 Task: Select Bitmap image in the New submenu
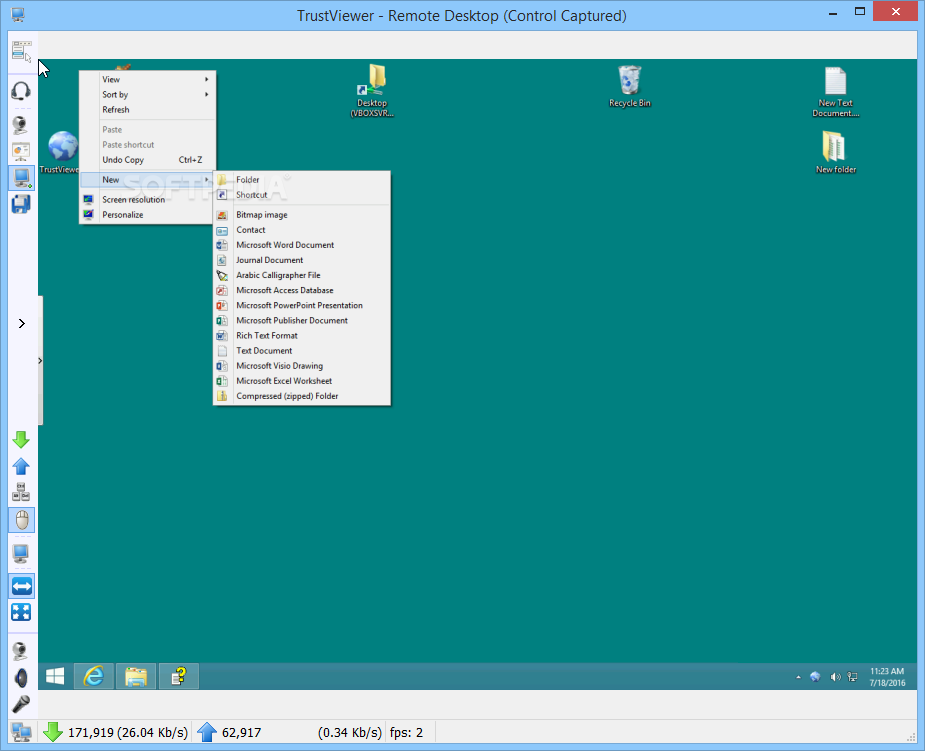pos(301,215)
